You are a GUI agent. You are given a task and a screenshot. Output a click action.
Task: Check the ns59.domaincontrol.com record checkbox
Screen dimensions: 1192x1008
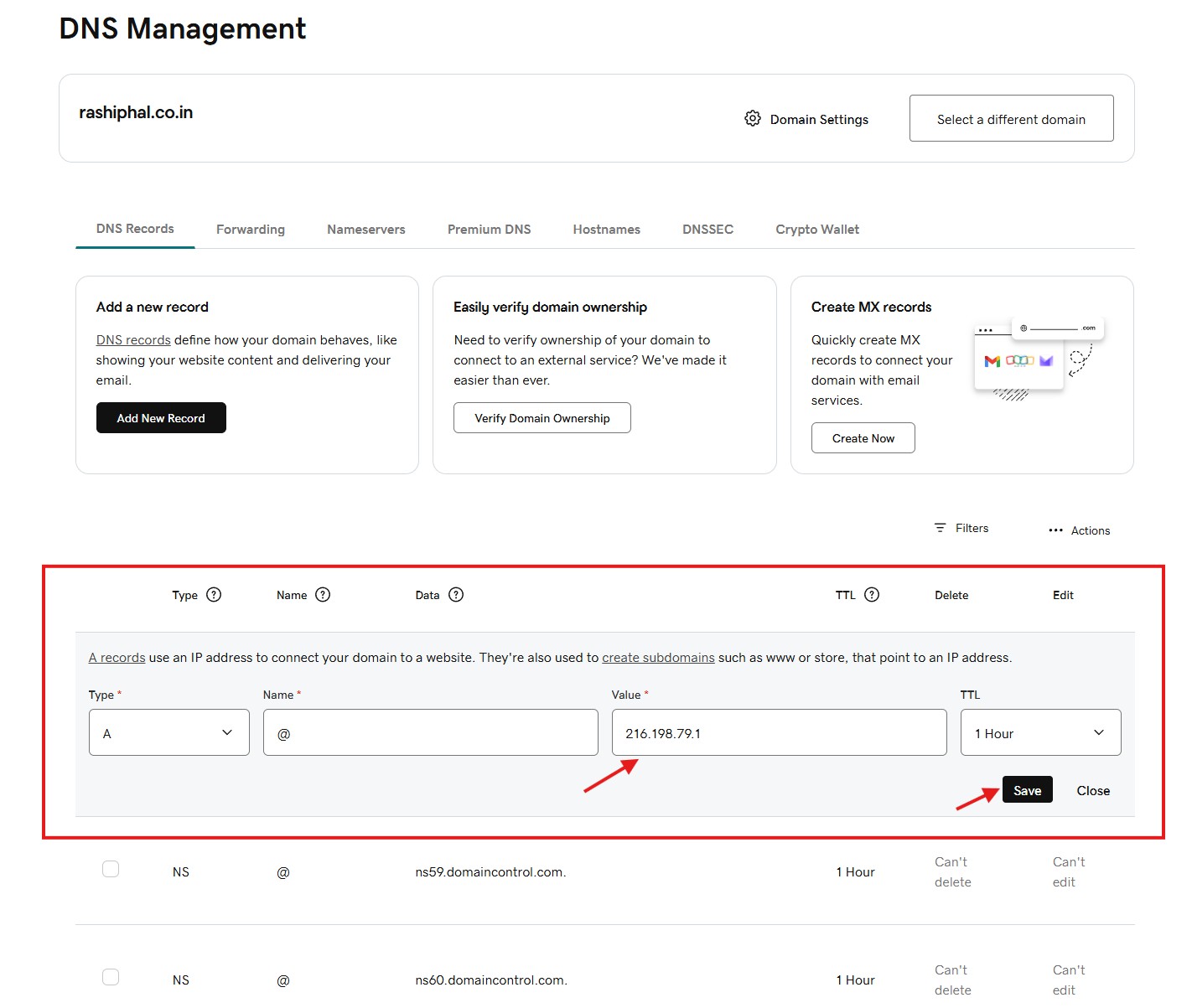[111, 869]
